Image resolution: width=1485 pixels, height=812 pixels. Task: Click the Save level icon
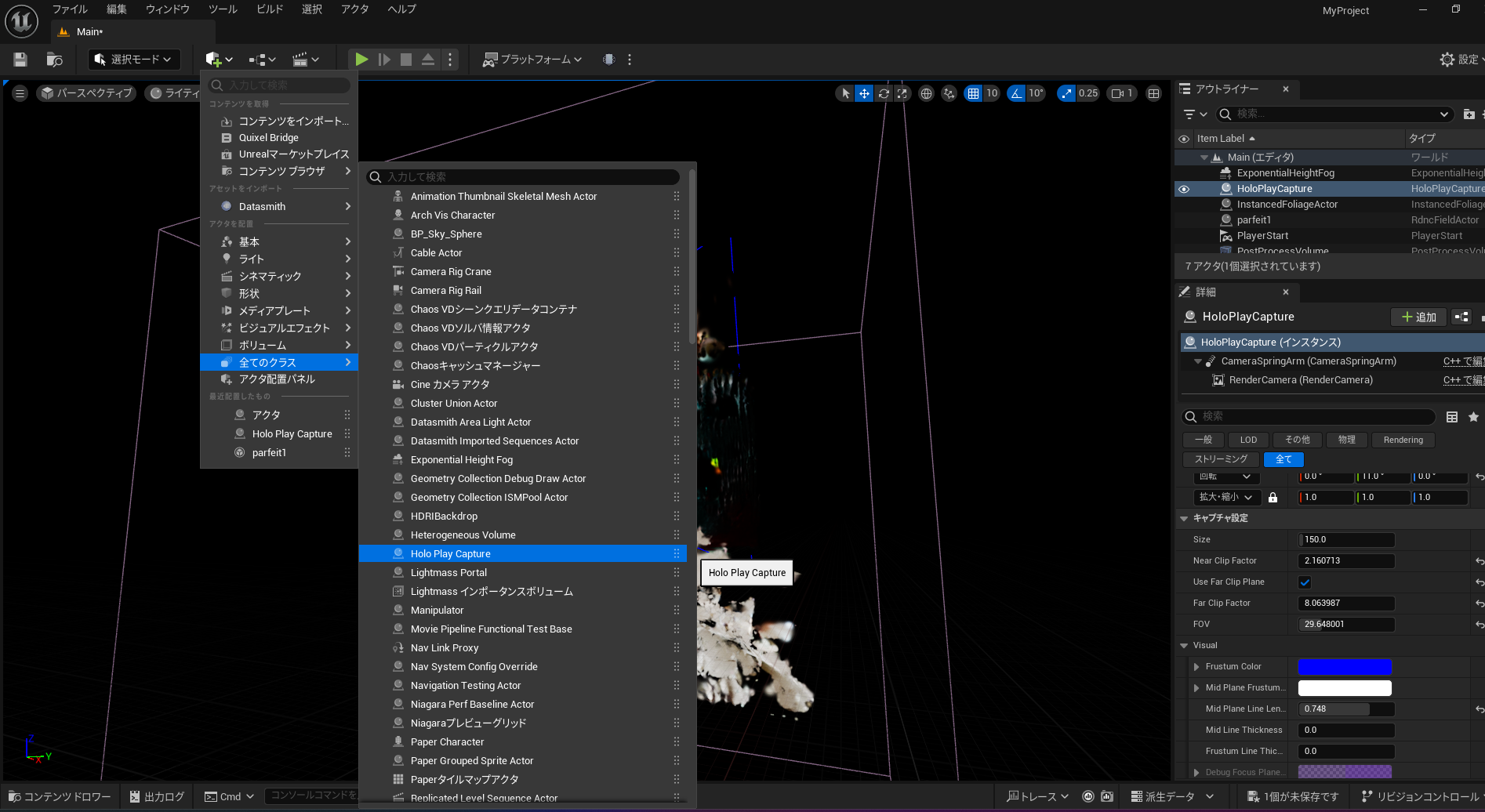pos(20,60)
